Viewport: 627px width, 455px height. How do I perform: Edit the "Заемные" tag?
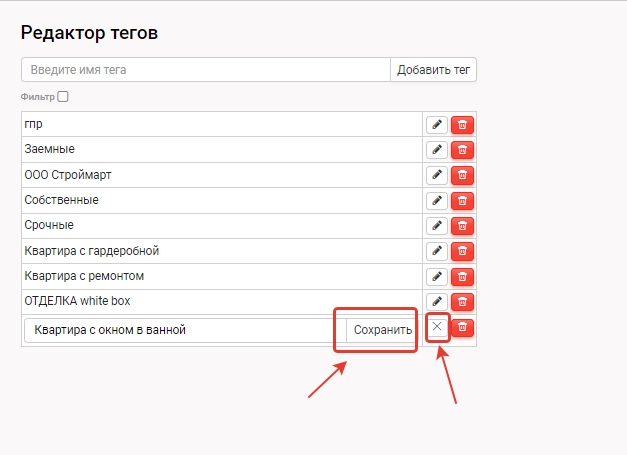(x=437, y=149)
